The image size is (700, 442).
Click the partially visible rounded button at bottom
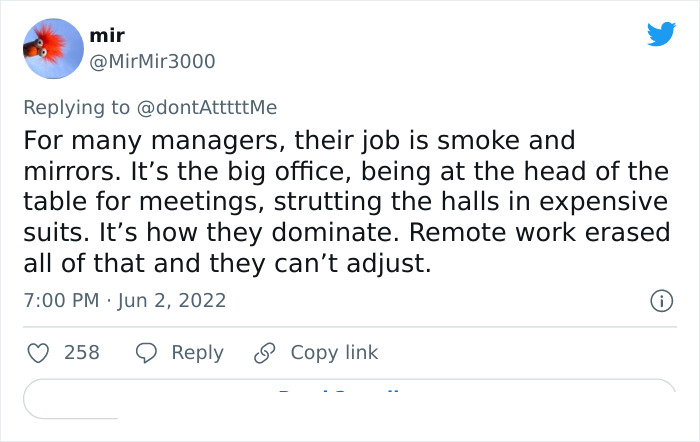348,397
